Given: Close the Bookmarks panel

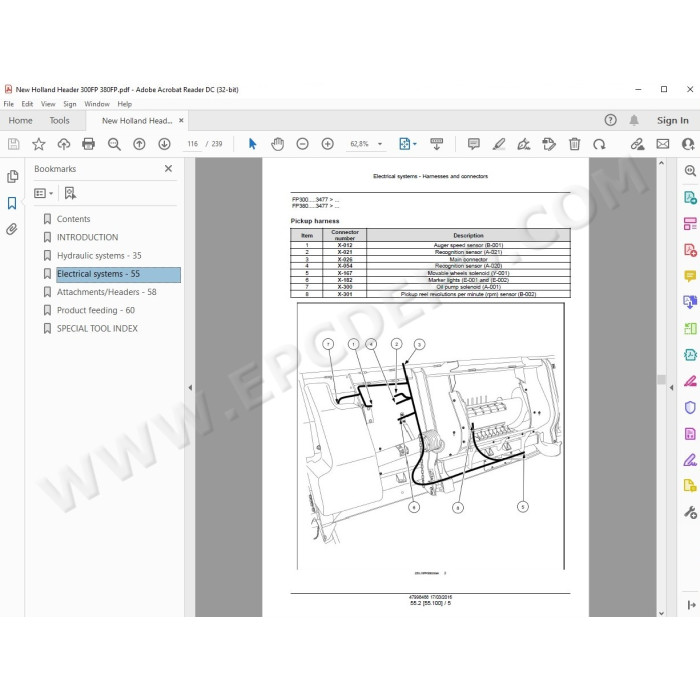Looking at the screenshot, I should click(x=168, y=168).
